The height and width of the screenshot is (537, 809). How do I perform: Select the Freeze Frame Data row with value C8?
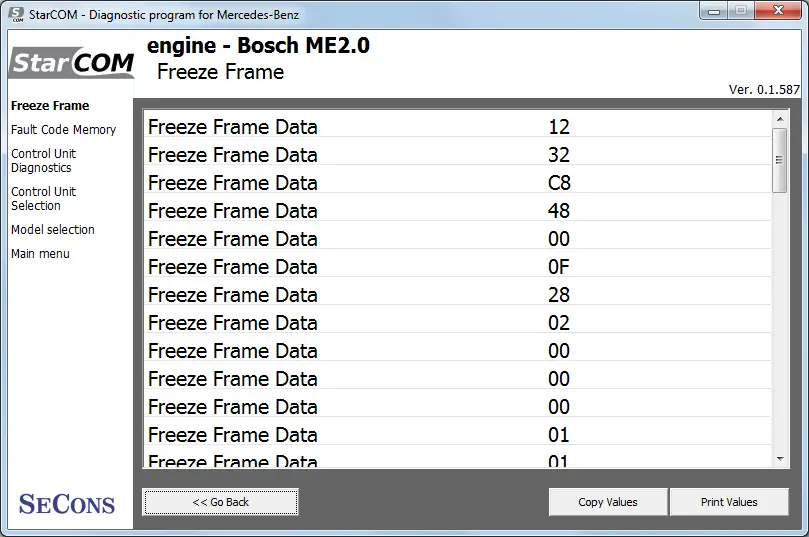pyautogui.click(x=458, y=183)
